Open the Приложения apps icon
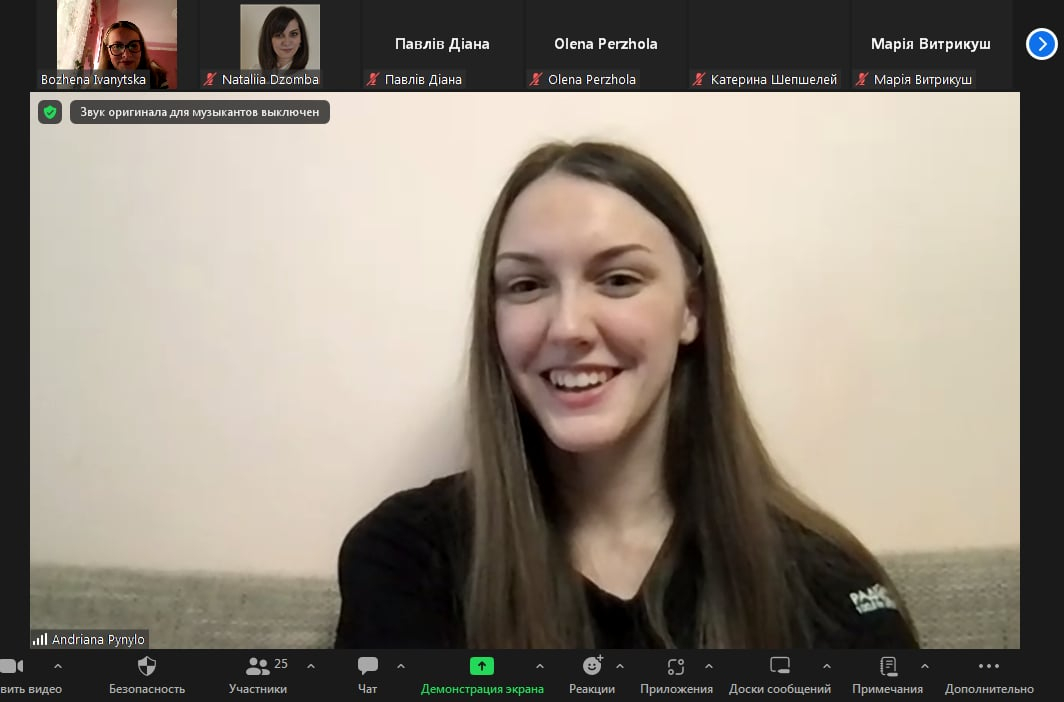Viewport: 1064px width, 702px height. (676, 666)
